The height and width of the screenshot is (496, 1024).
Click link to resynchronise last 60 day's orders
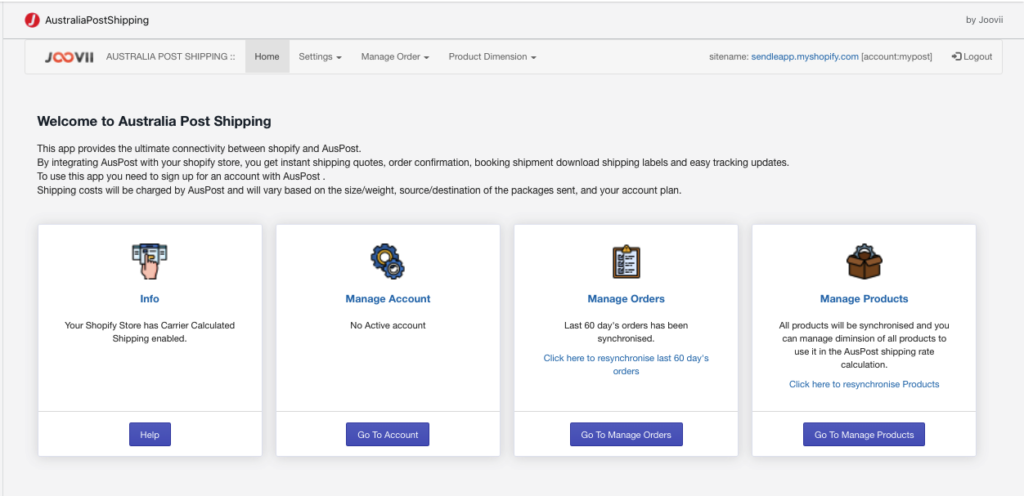(626, 365)
